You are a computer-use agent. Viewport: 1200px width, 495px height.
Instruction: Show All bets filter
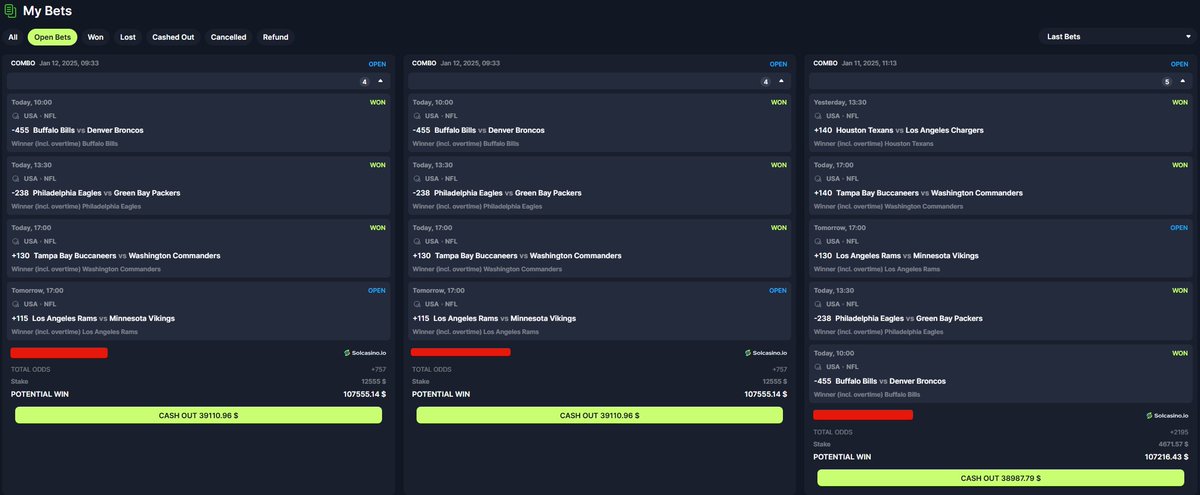pos(13,37)
